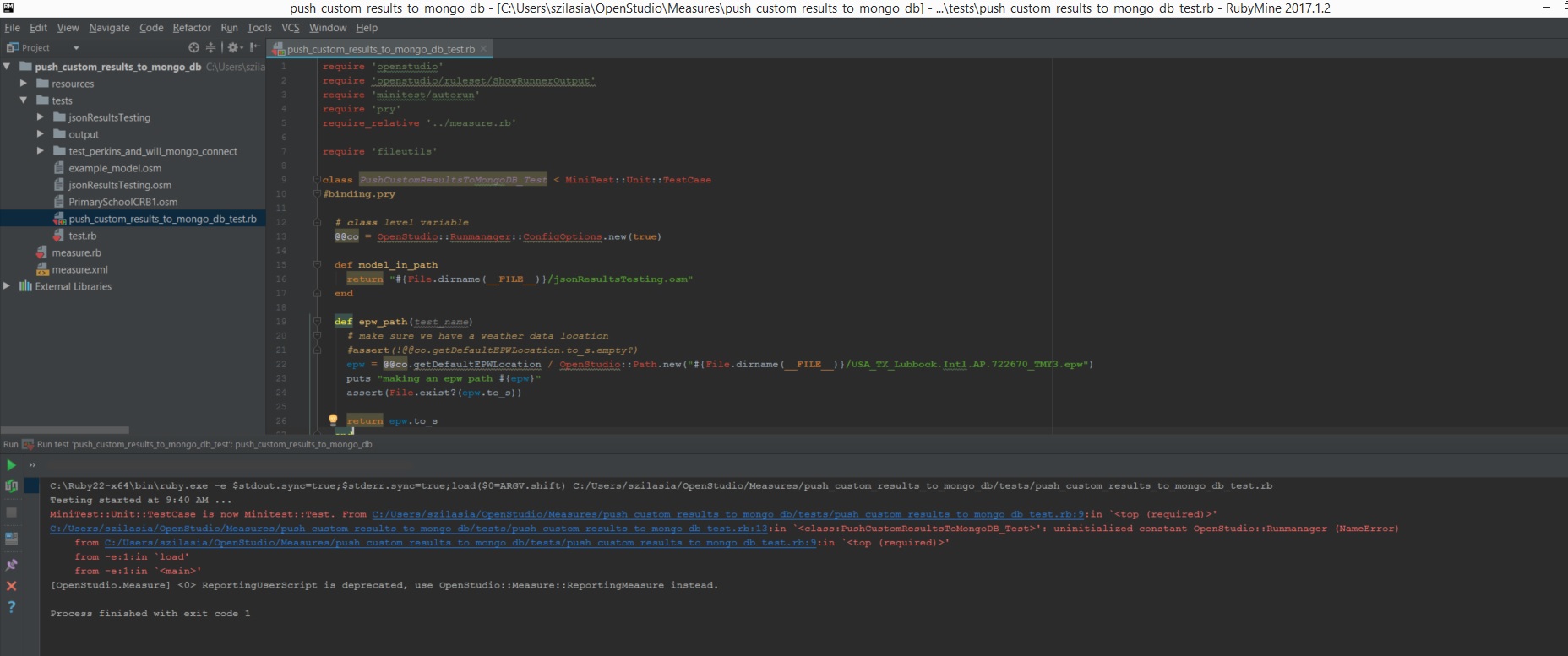1568x656 pixels.
Task: Click the Project panel horizontal scrollbar
Action: (65, 430)
